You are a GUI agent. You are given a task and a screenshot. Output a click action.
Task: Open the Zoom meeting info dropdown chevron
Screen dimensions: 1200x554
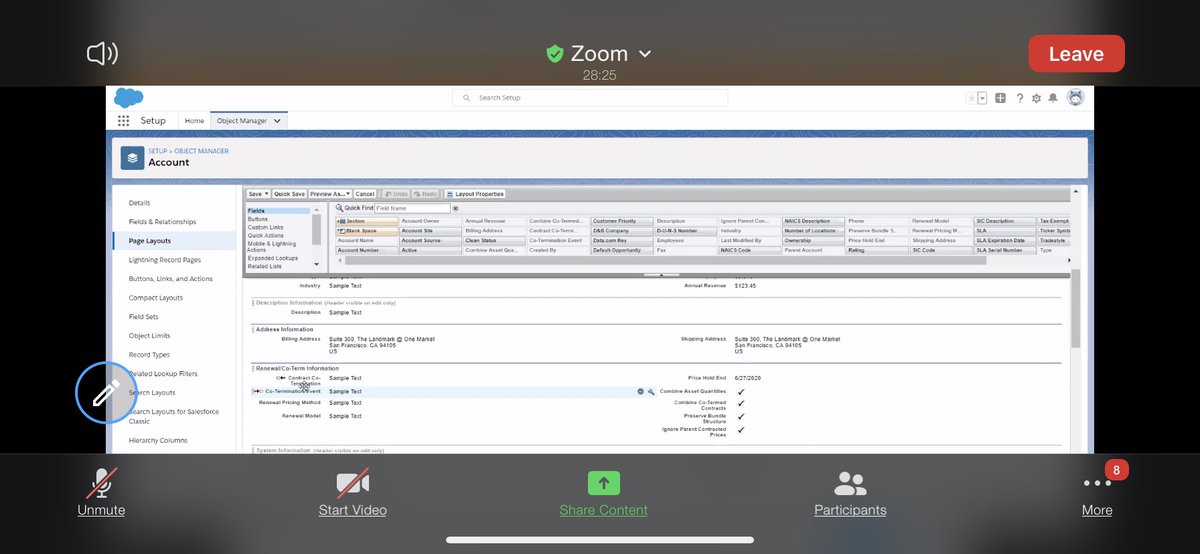[645, 54]
